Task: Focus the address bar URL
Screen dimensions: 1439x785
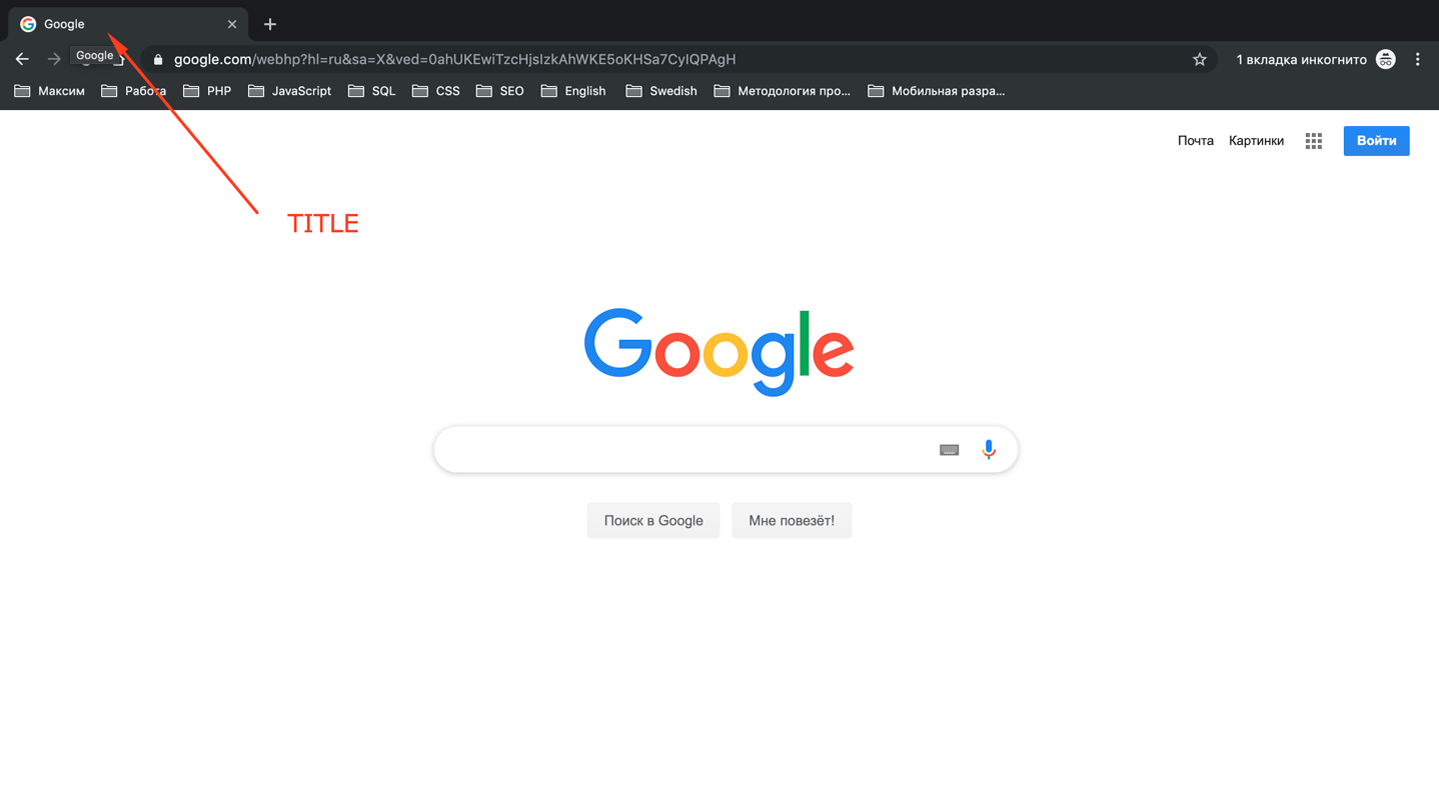Action: (x=455, y=60)
